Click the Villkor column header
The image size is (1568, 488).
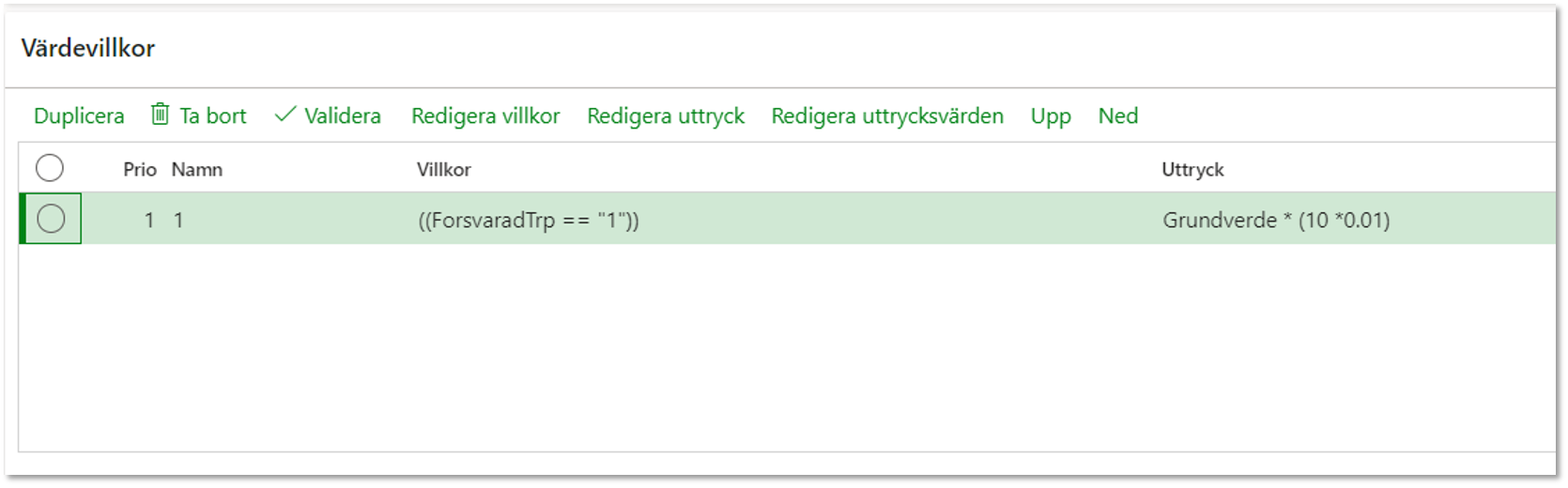click(444, 170)
